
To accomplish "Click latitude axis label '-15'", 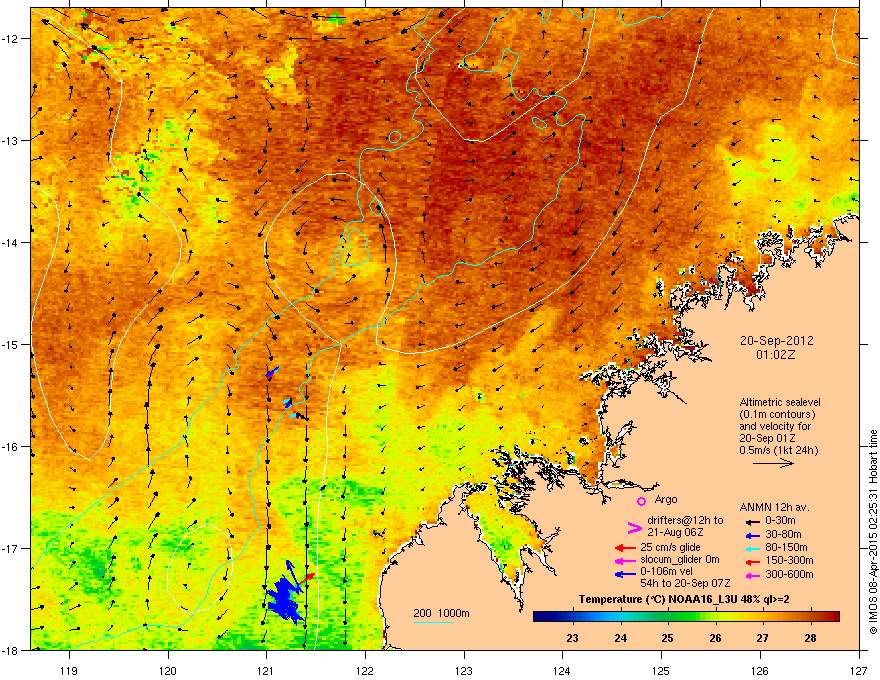I will click(x=11, y=344).
